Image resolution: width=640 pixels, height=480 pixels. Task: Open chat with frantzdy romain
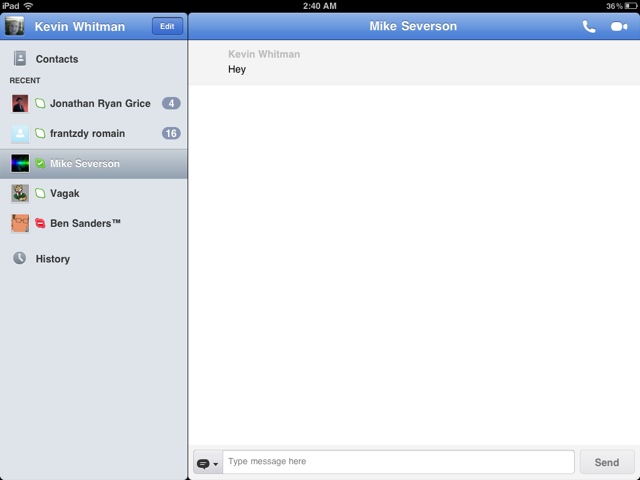[x=93, y=133]
